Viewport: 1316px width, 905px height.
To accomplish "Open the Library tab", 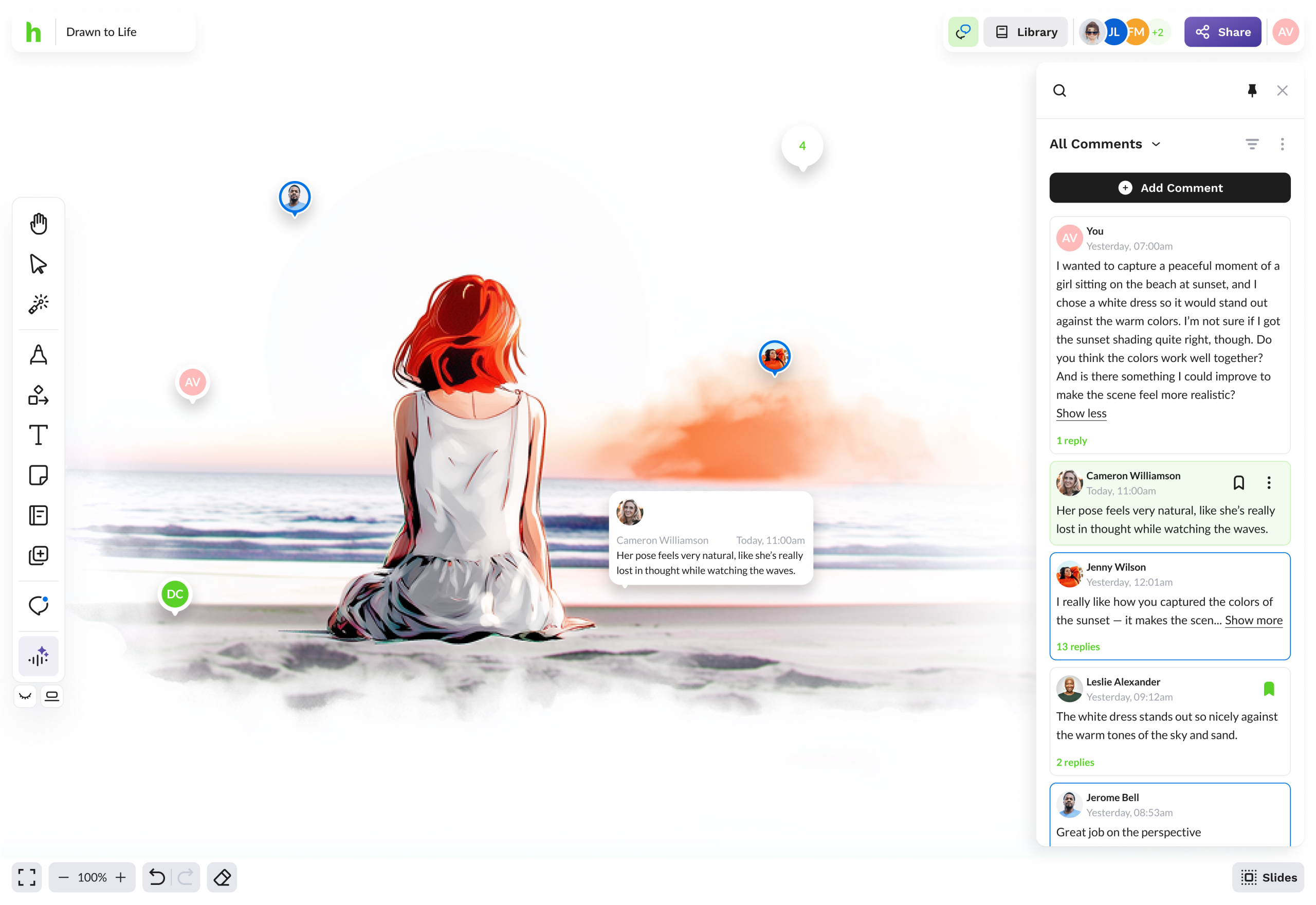I will (x=1025, y=32).
